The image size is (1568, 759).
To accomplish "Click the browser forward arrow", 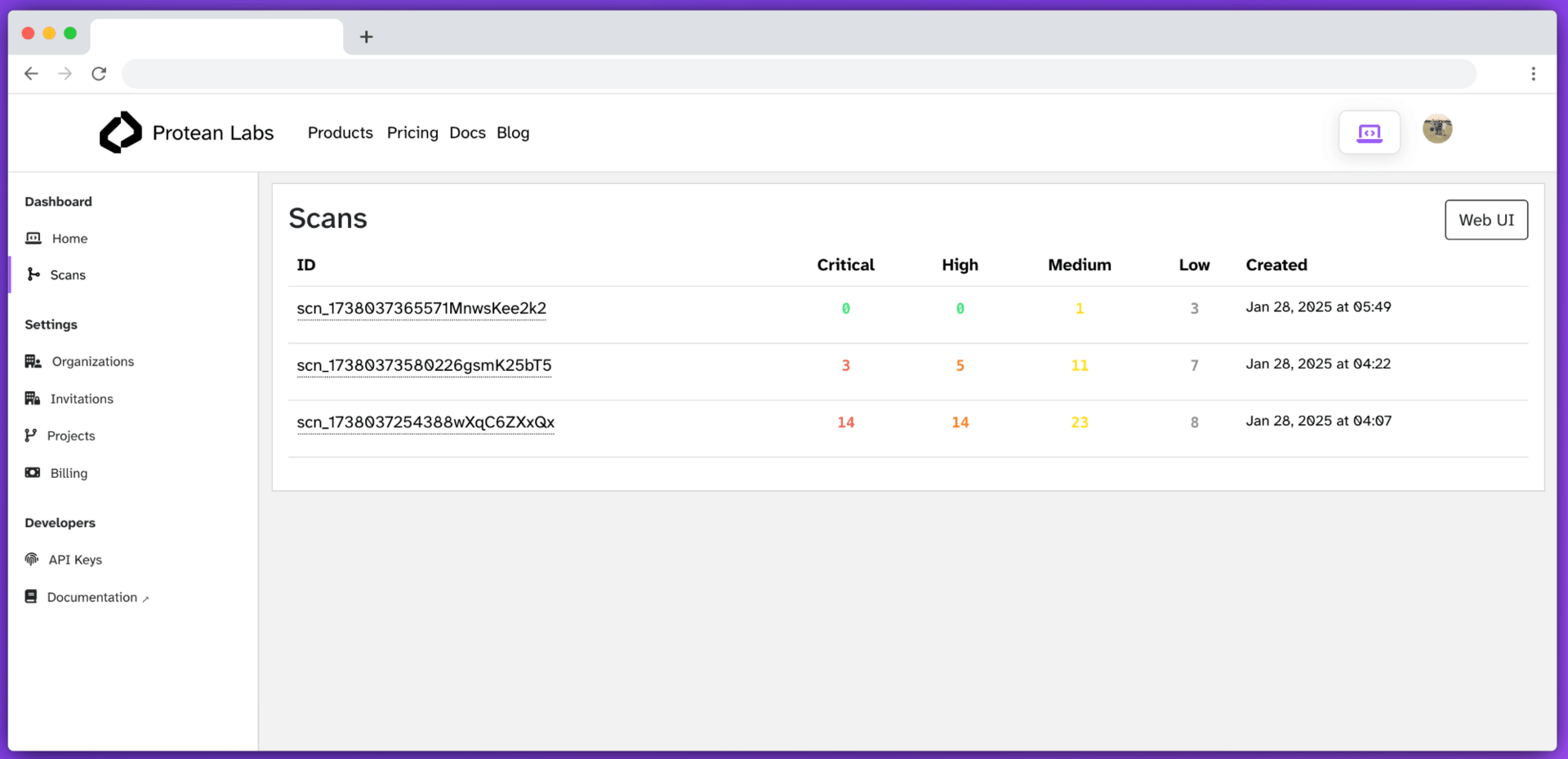I will 65,74.
